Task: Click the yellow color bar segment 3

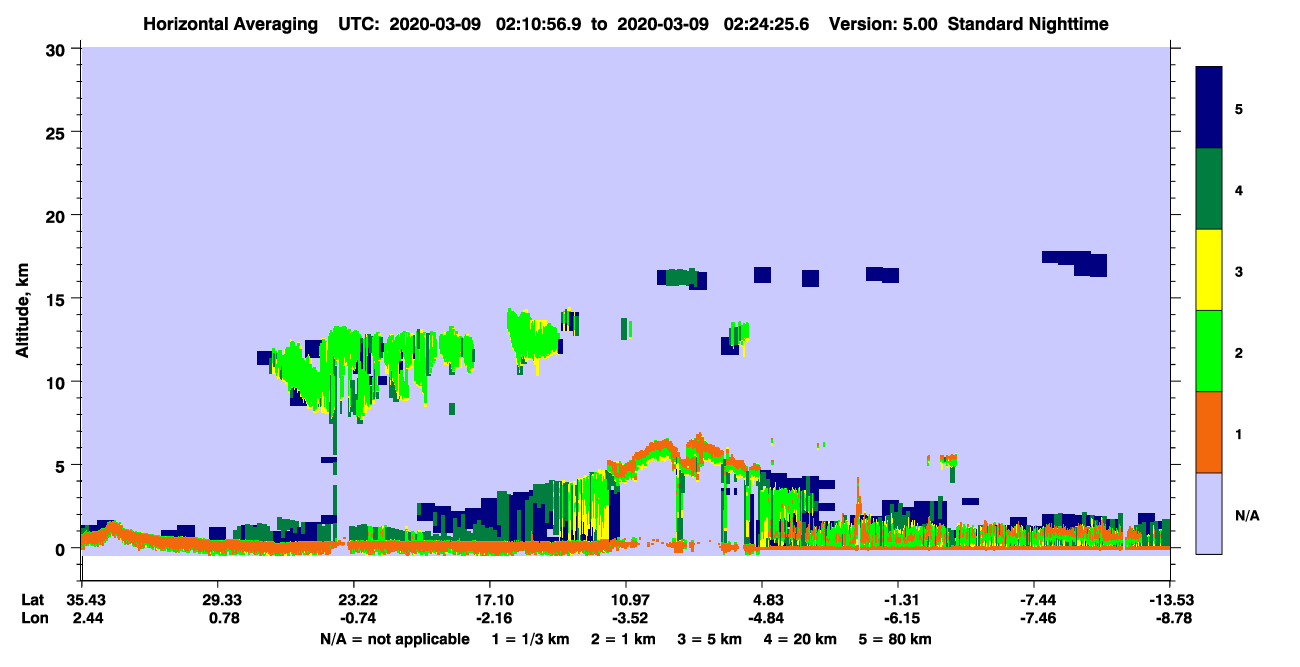Action: tap(1209, 270)
